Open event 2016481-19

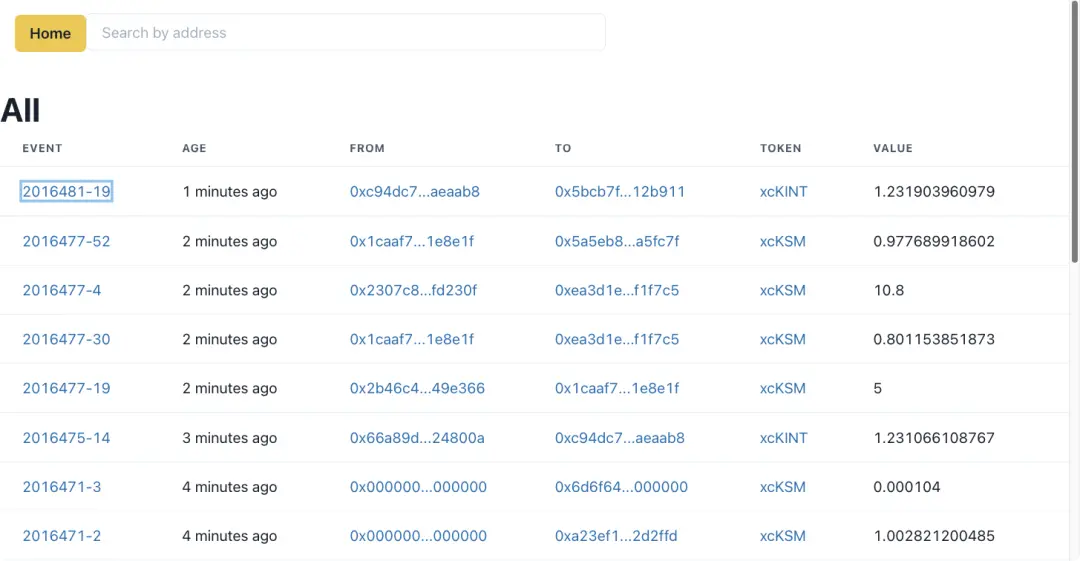66,191
